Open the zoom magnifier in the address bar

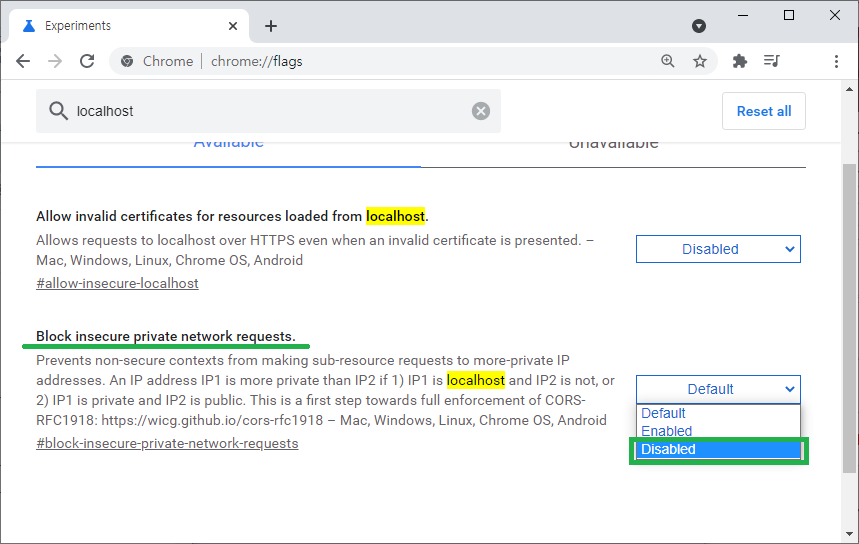click(x=667, y=61)
